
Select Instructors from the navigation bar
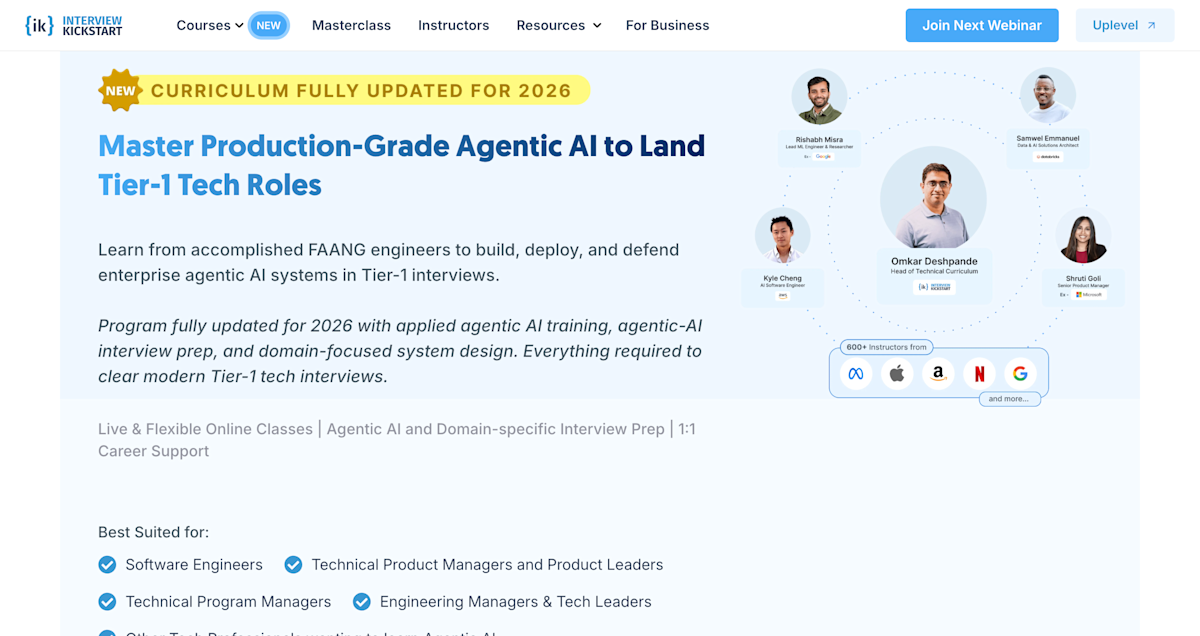(454, 25)
